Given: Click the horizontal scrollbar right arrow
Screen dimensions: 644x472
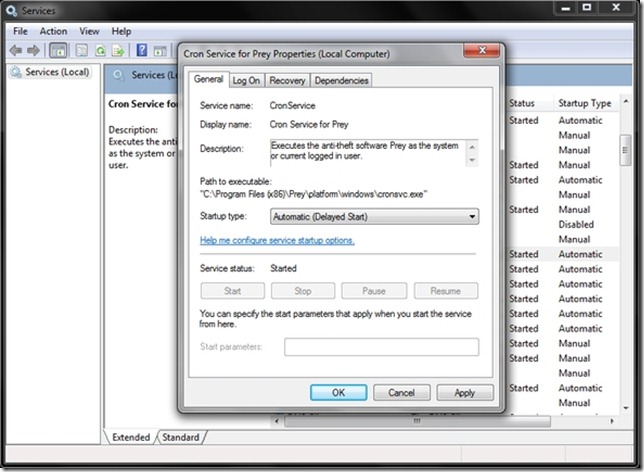Looking at the screenshot, I should (612, 421).
